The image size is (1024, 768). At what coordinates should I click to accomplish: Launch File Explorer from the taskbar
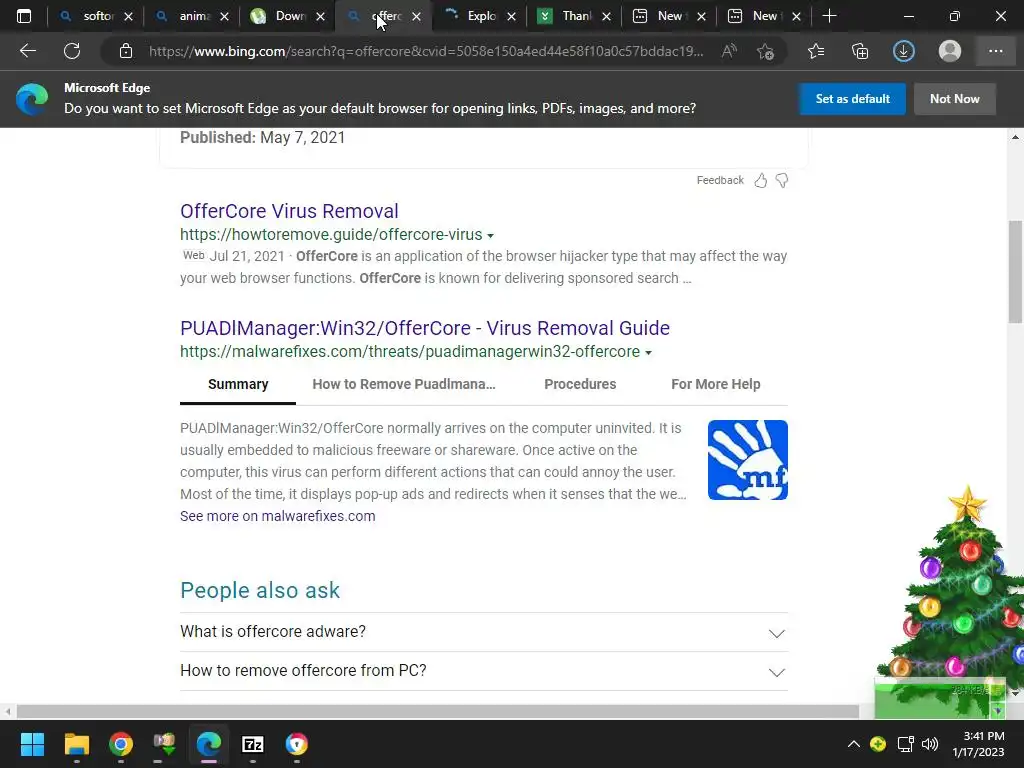coord(76,744)
